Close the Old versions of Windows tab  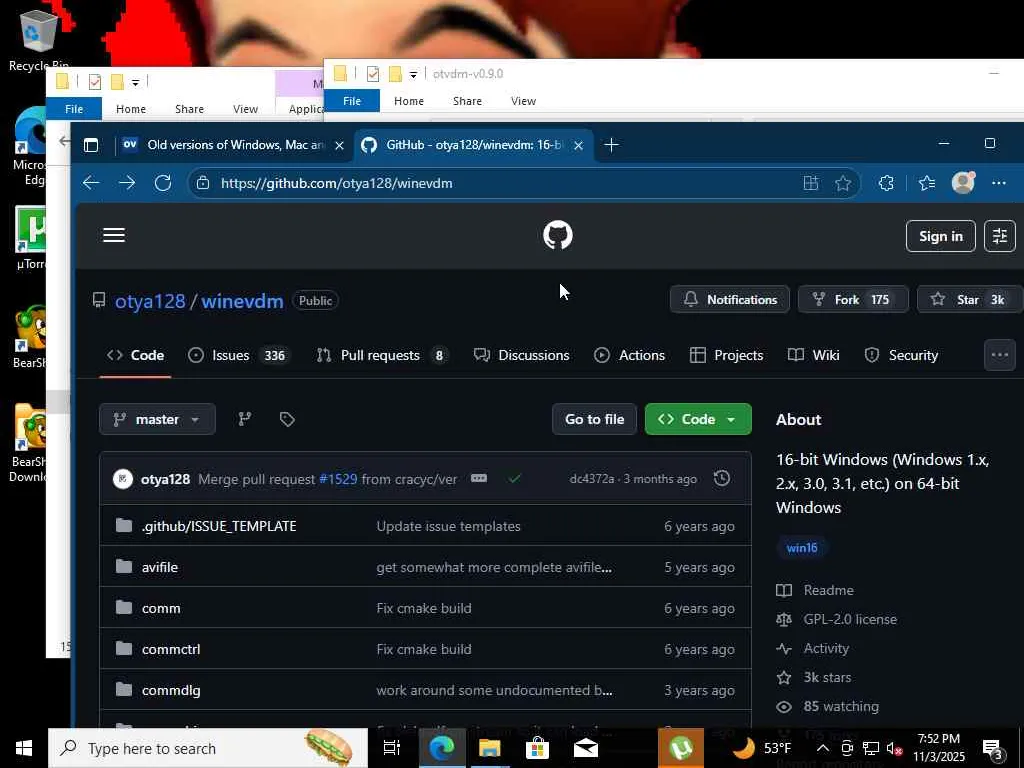point(339,146)
